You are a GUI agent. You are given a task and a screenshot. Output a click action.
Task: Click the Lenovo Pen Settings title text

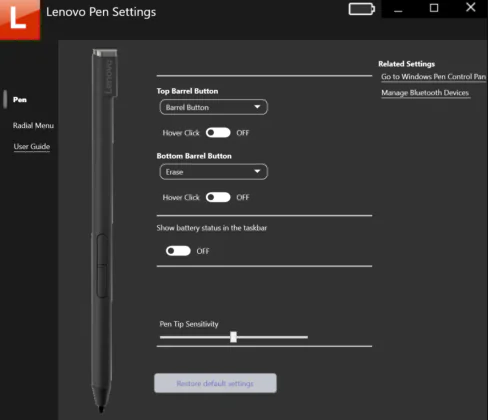(x=101, y=12)
